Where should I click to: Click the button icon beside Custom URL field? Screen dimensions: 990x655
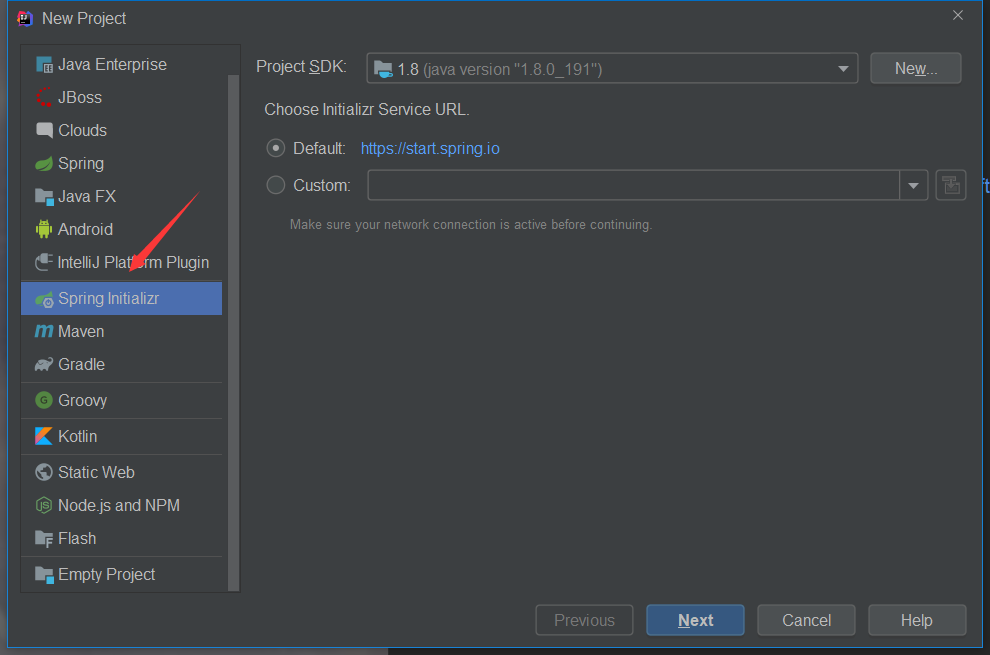pyautogui.click(x=951, y=185)
